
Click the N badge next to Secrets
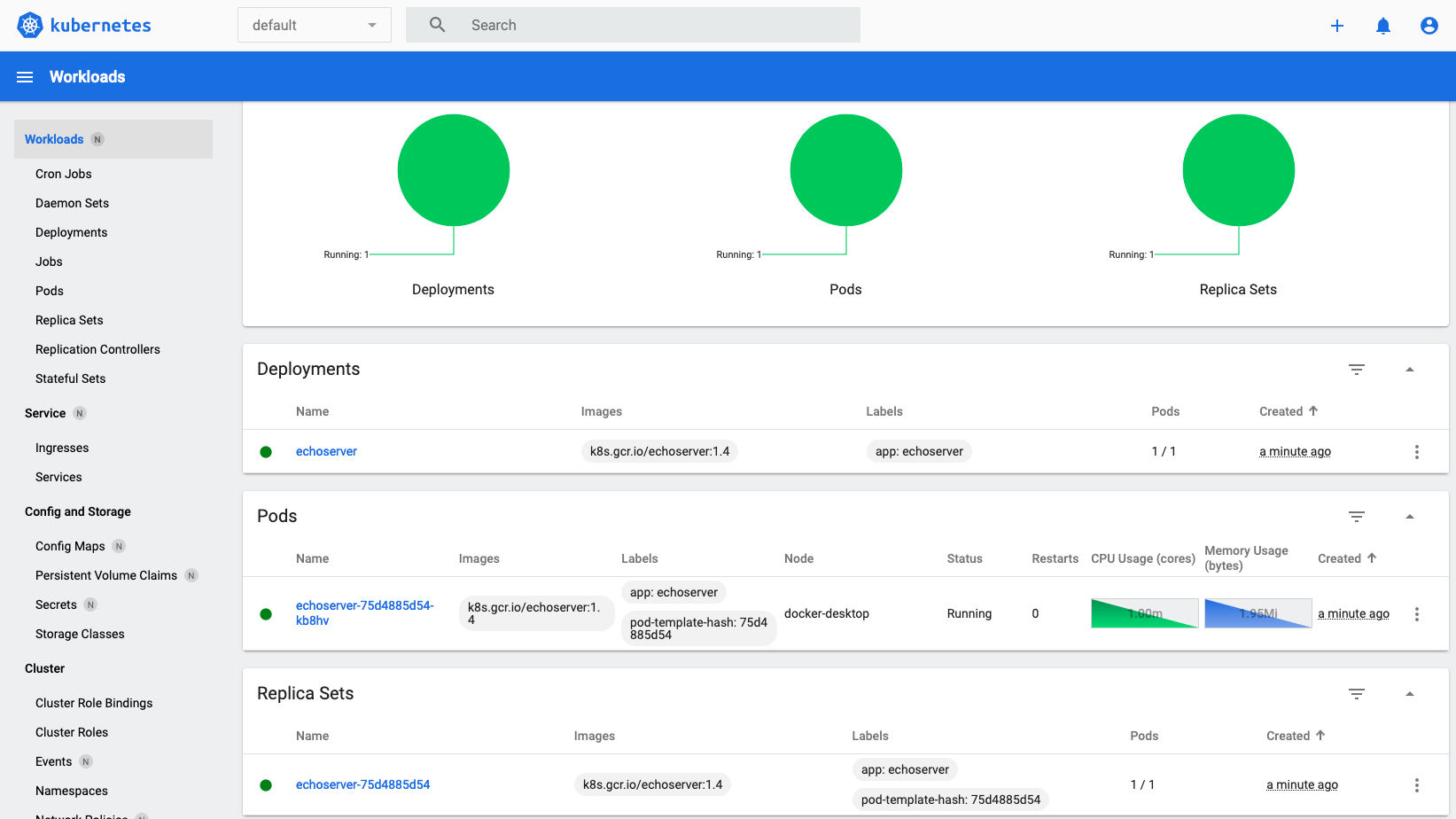pyautogui.click(x=90, y=604)
